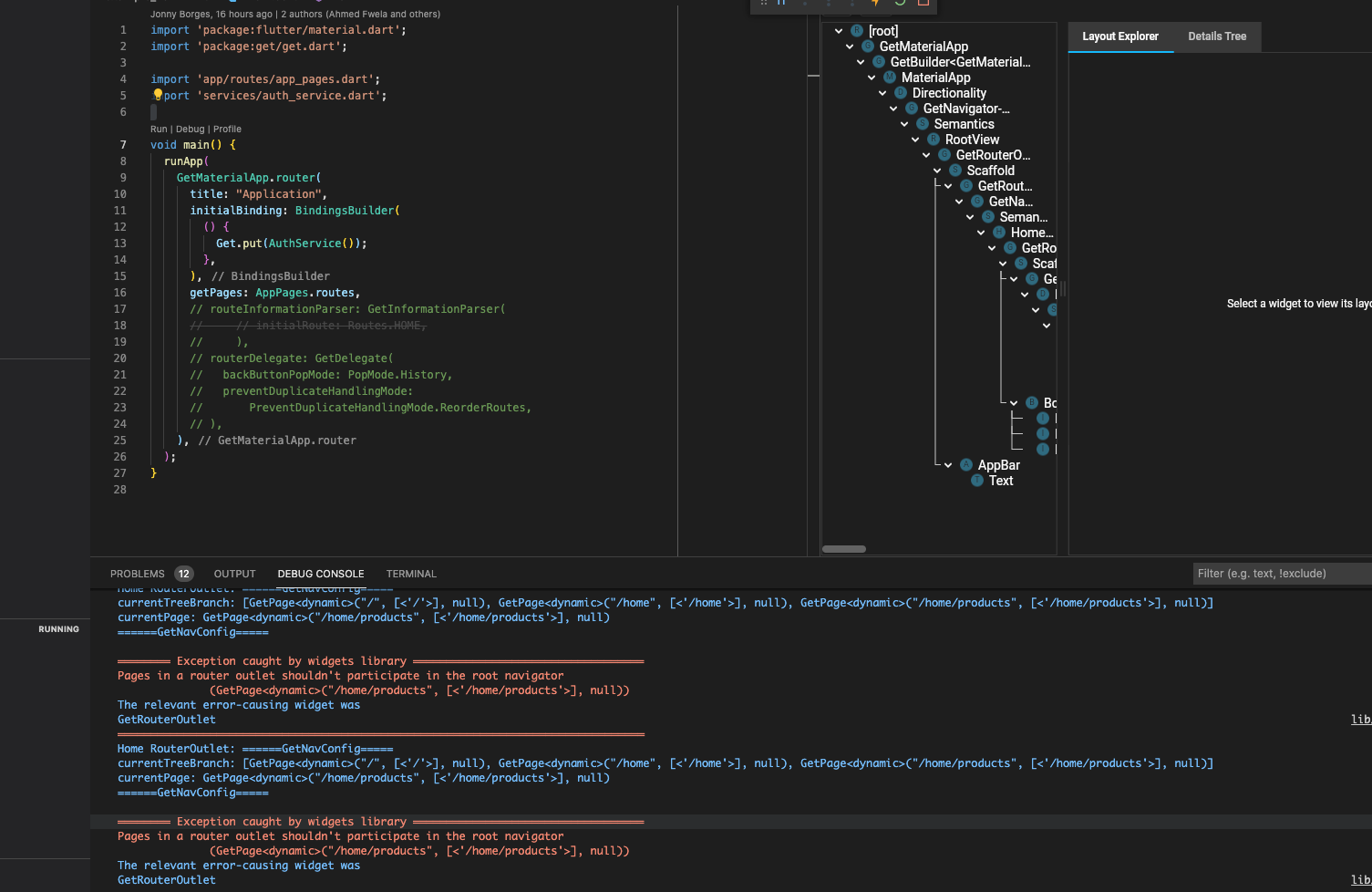Step over the current line in debug toolbar
Image resolution: width=1372 pixels, height=892 pixels.
pos(805,5)
